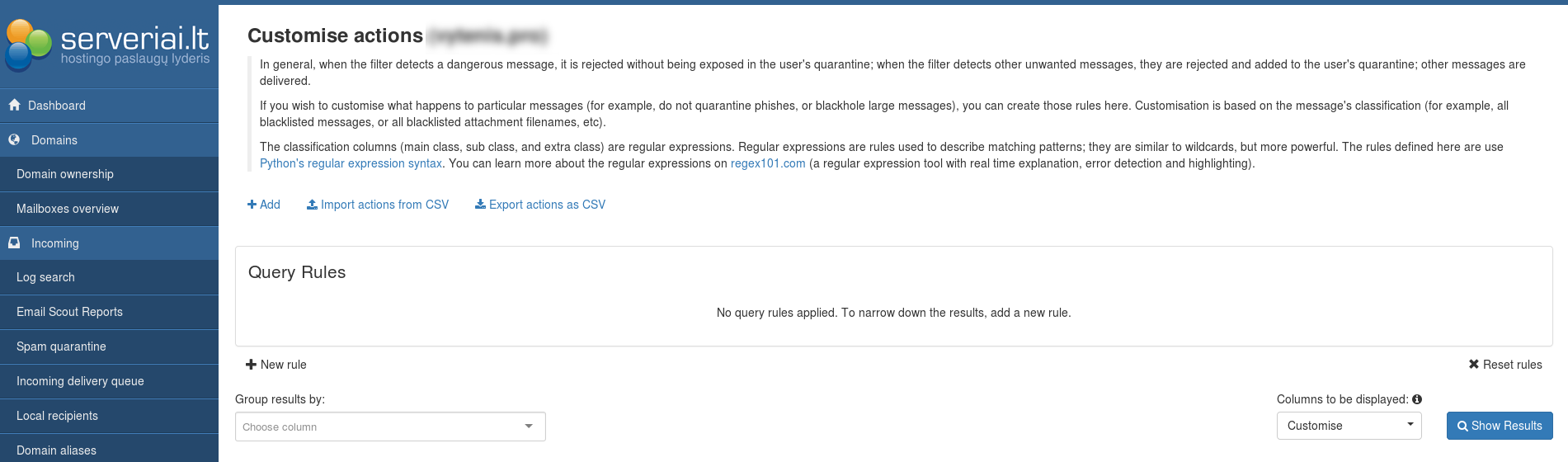
Task: Open Email Scout Reports
Action: pos(69,312)
